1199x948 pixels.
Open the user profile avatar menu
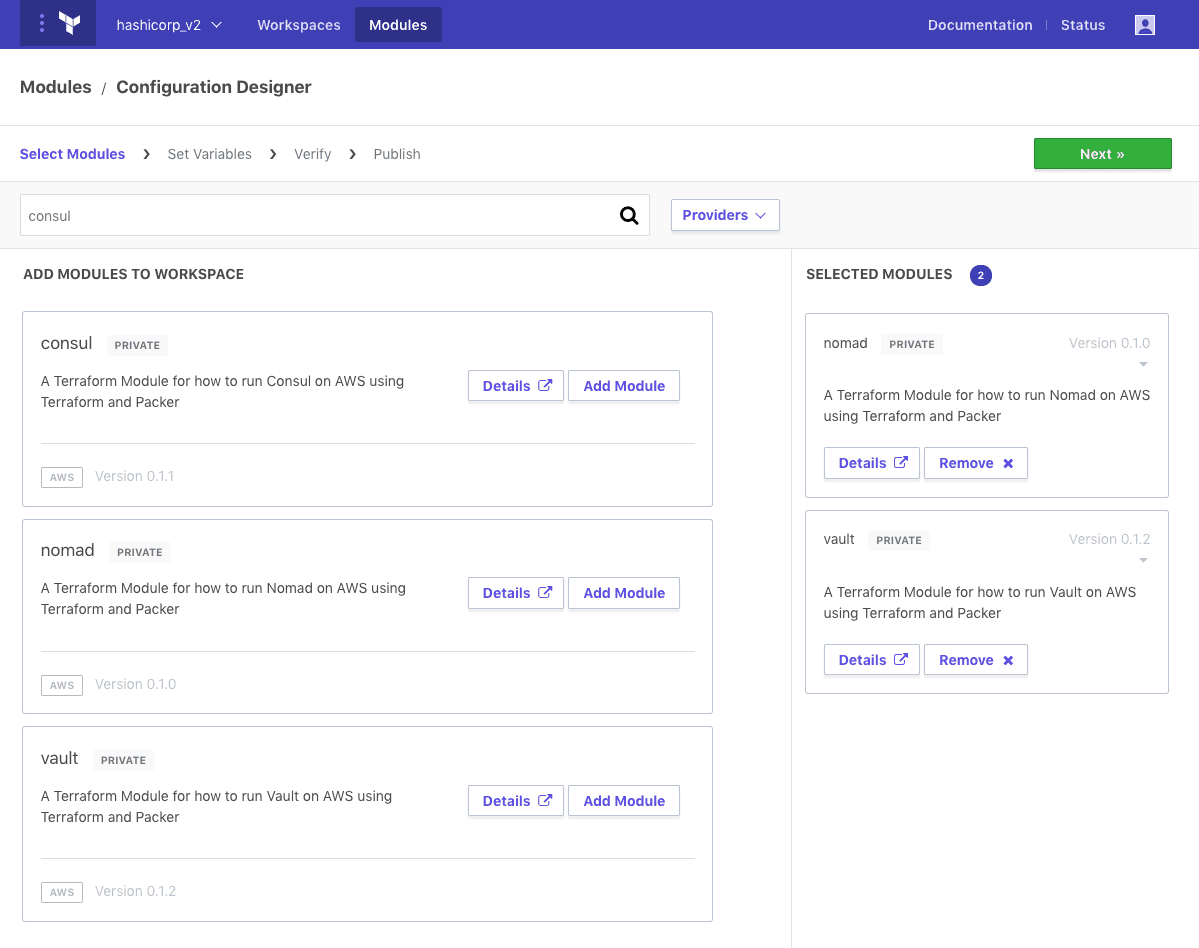pyautogui.click(x=1145, y=25)
